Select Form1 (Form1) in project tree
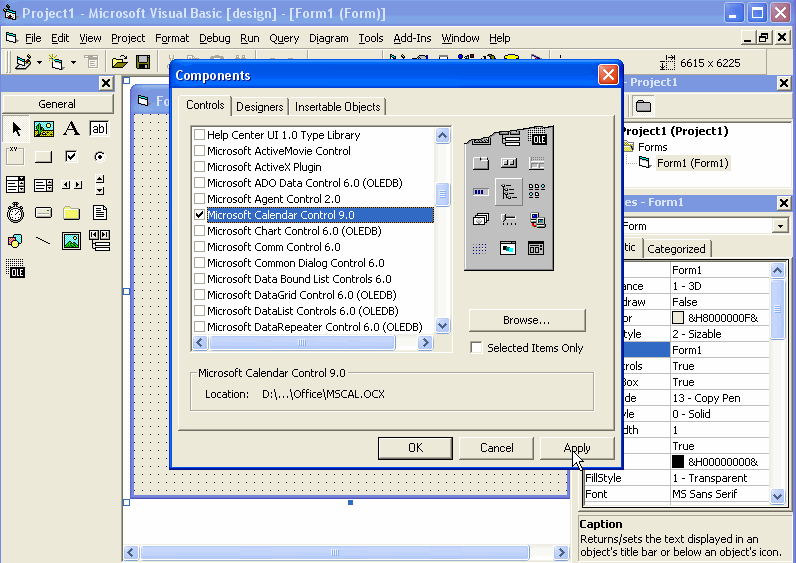The image size is (796, 563). point(692,163)
